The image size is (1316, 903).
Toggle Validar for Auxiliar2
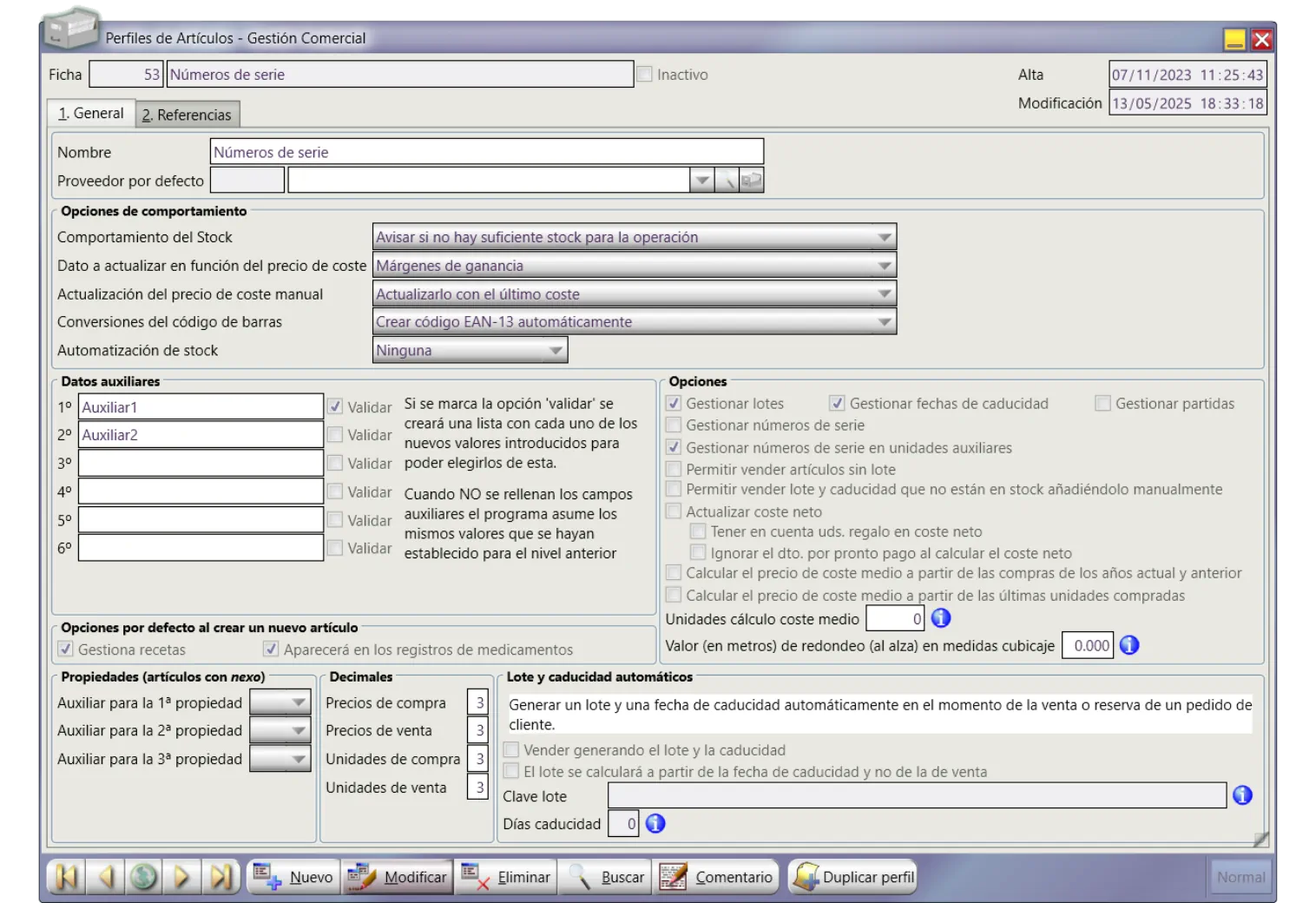pos(335,434)
